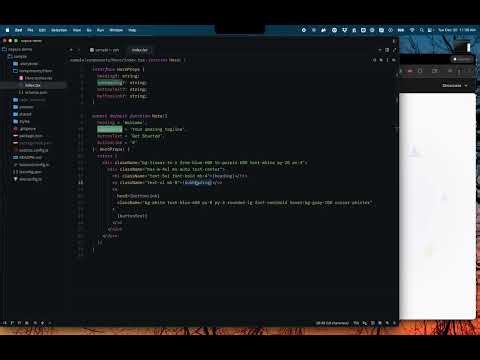Screen dimensions: 480x360
Task: Expand the node_modules folder
Action: [29, 100]
